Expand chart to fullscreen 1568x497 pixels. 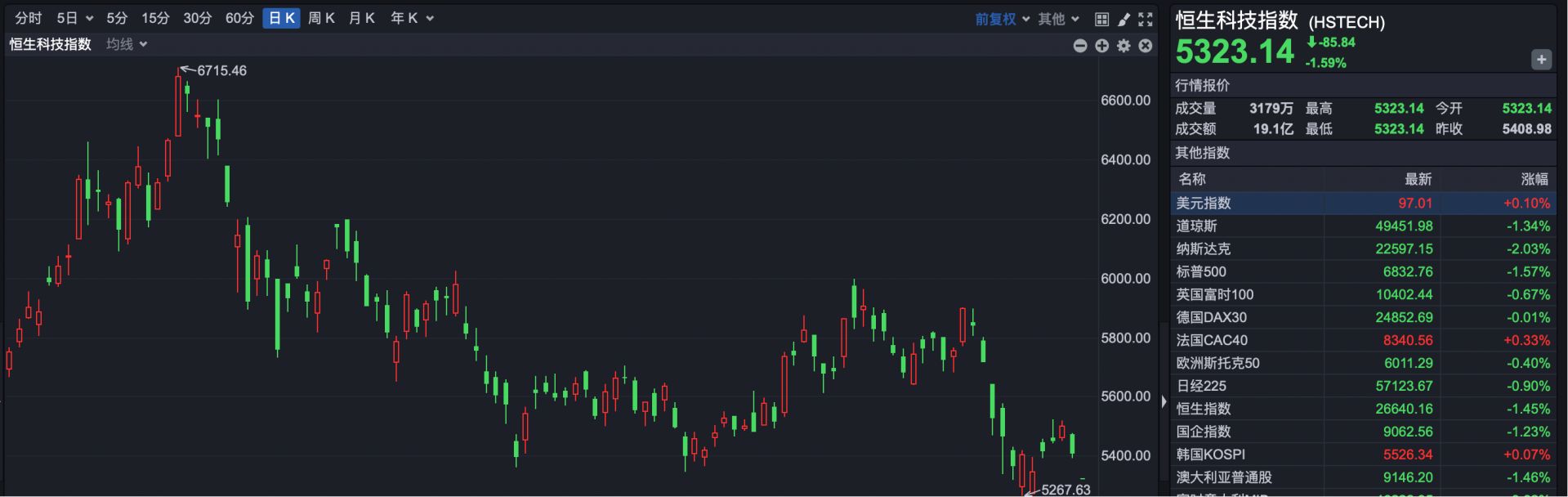tap(1146, 19)
